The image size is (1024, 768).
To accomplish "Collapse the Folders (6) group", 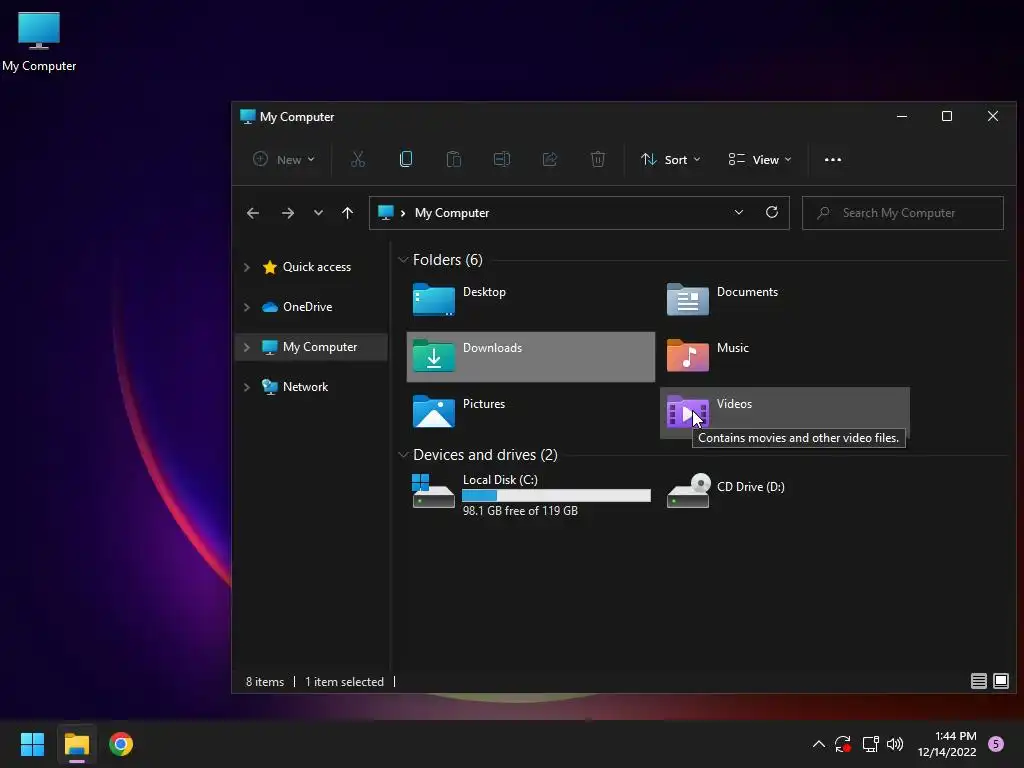I will click(403, 260).
